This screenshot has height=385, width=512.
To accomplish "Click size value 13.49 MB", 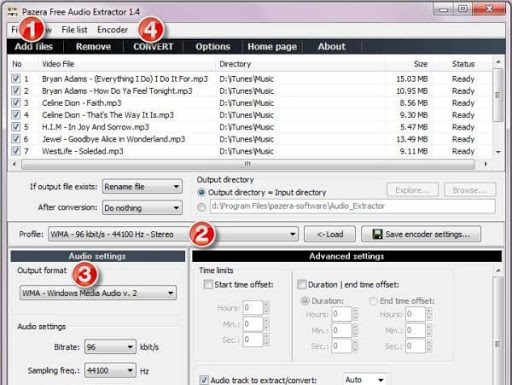I will (x=412, y=139).
